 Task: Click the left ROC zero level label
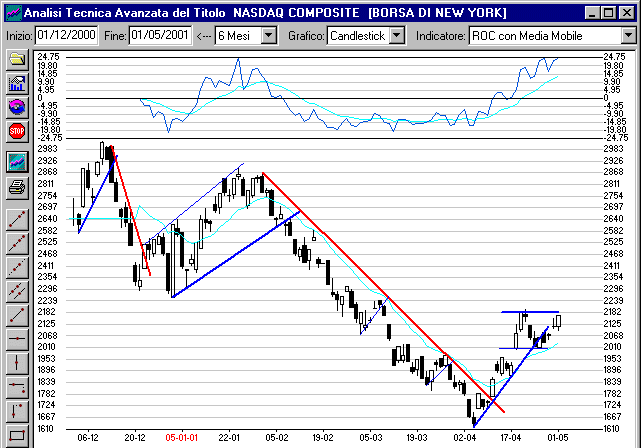click(40, 98)
